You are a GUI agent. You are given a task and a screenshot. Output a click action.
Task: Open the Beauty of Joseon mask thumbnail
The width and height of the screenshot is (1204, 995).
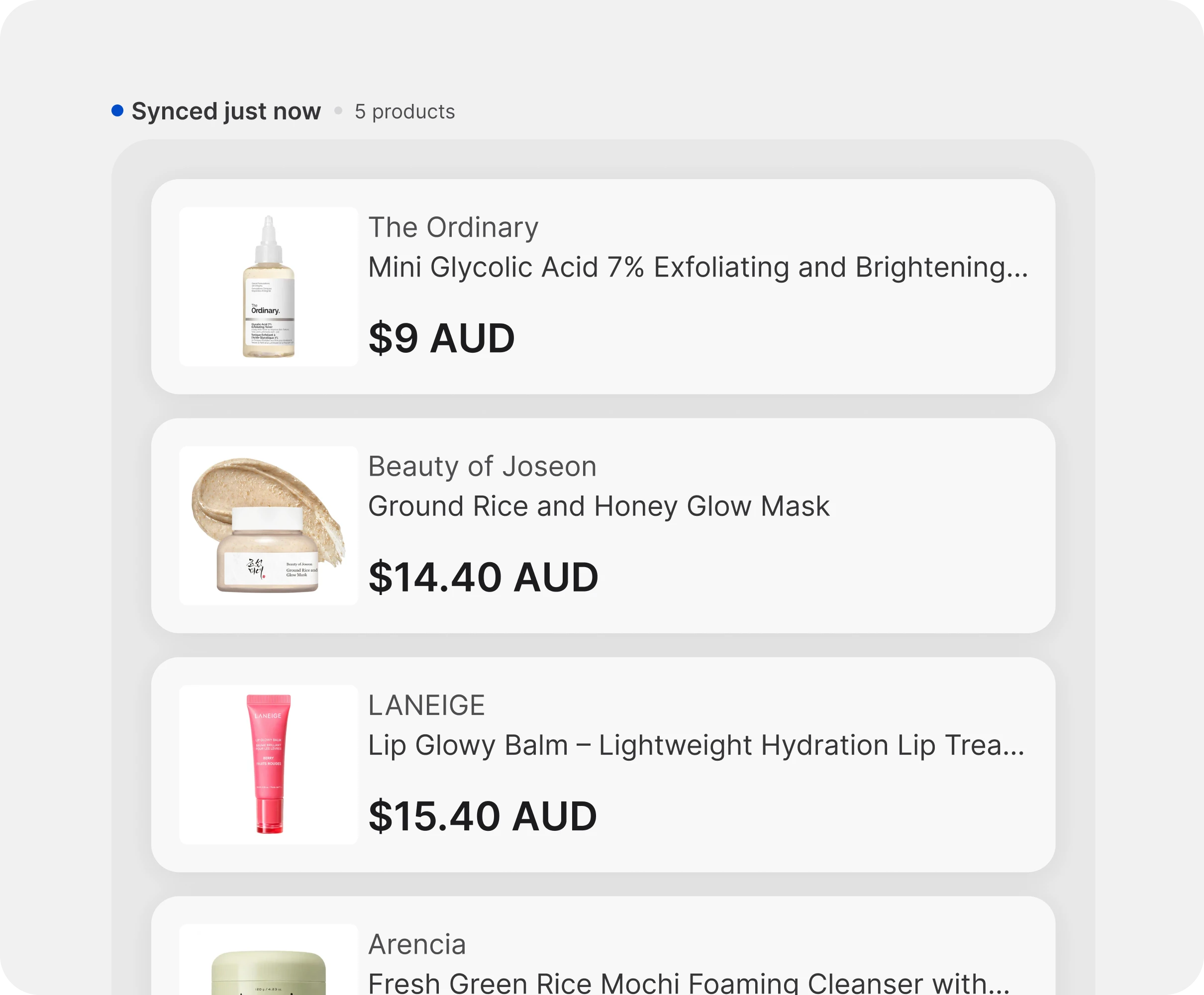pyautogui.click(x=269, y=525)
